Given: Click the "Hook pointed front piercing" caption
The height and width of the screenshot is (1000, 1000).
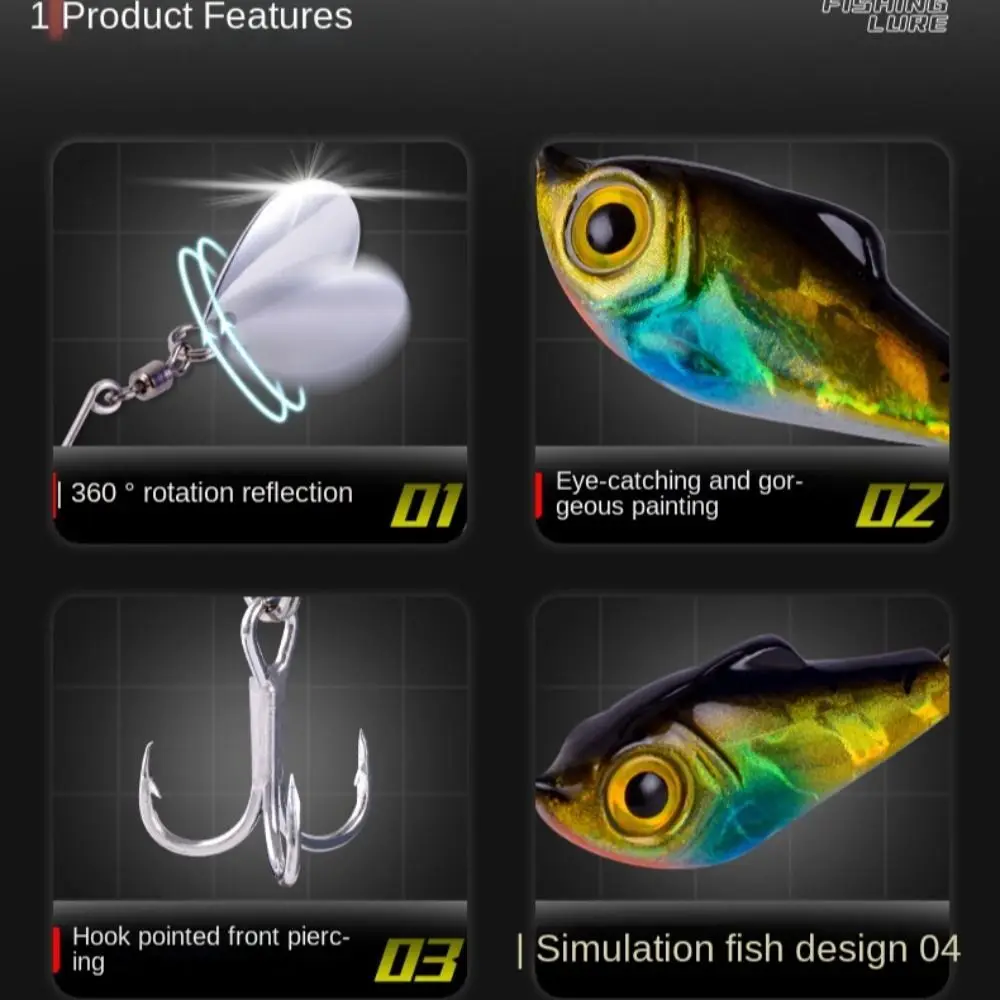Looking at the screenshot, I should [210, 949].
